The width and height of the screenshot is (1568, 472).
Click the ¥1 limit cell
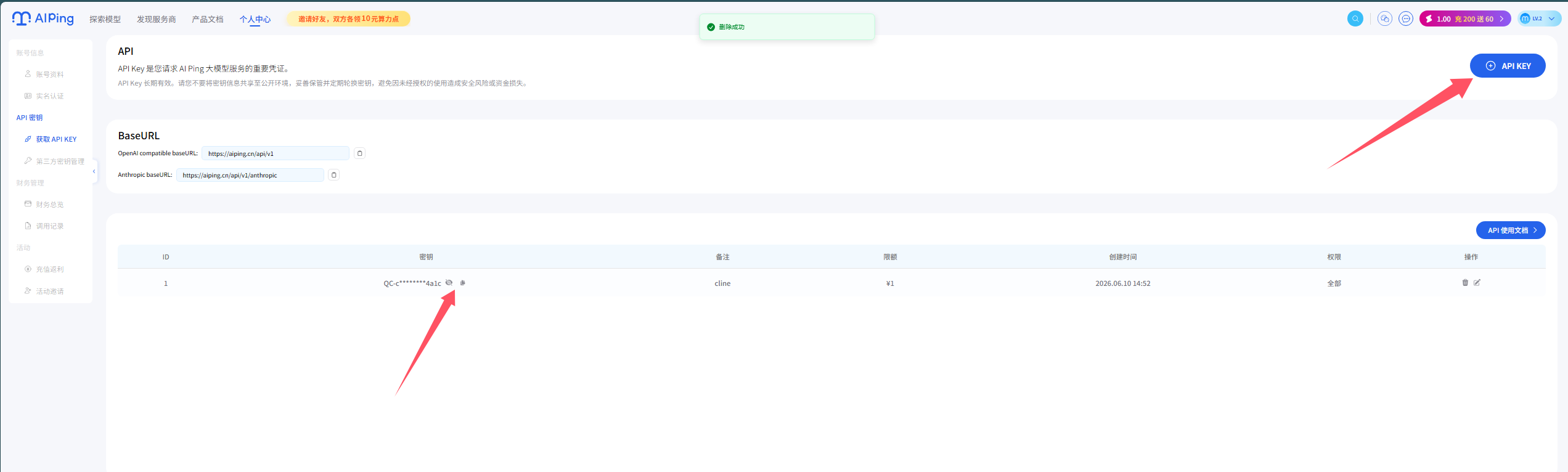[890, 283]
